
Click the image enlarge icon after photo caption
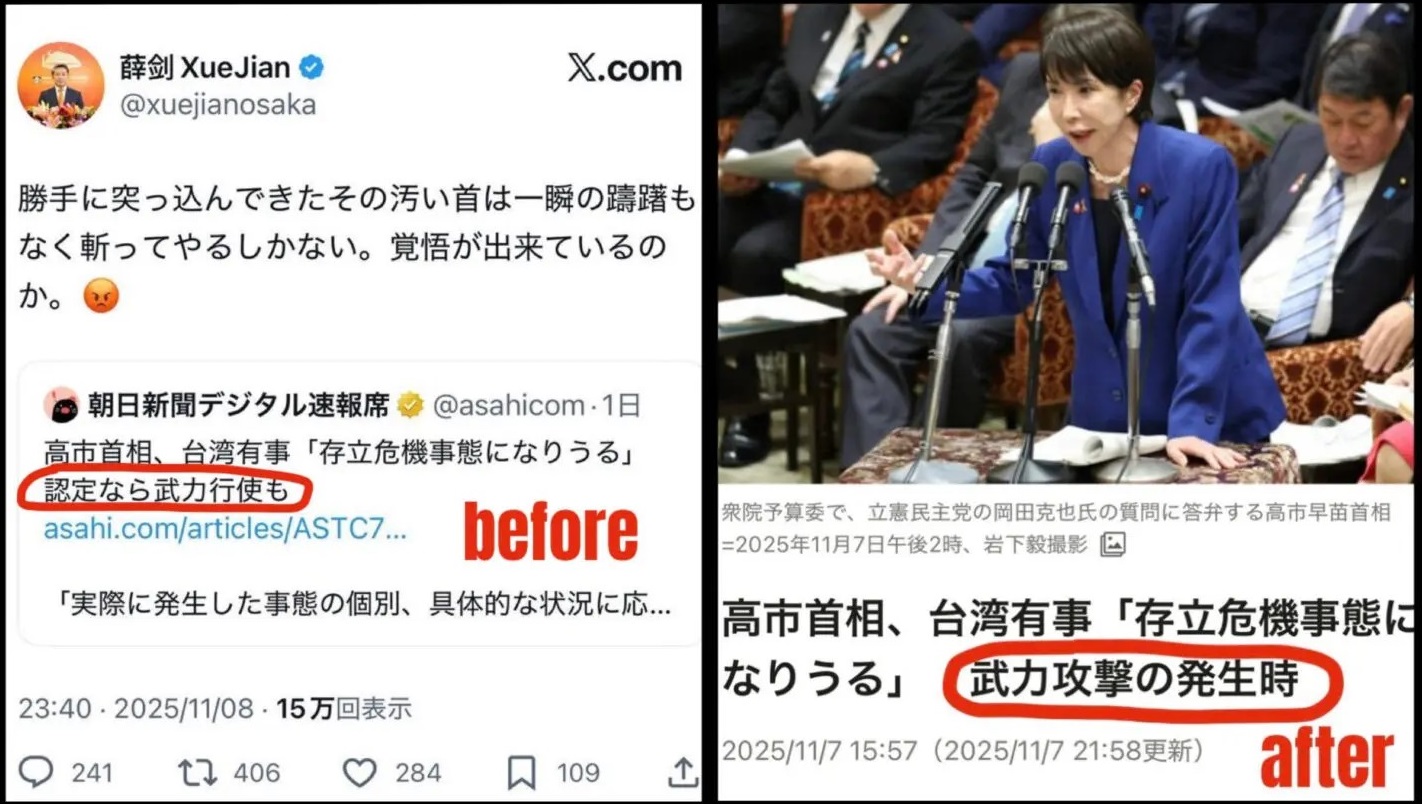click(1112, 545)
